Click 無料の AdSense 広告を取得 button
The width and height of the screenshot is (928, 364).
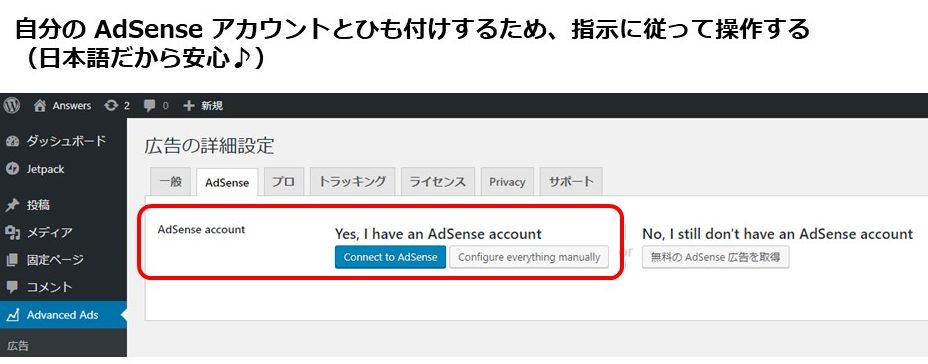click(x=716, y=257)
